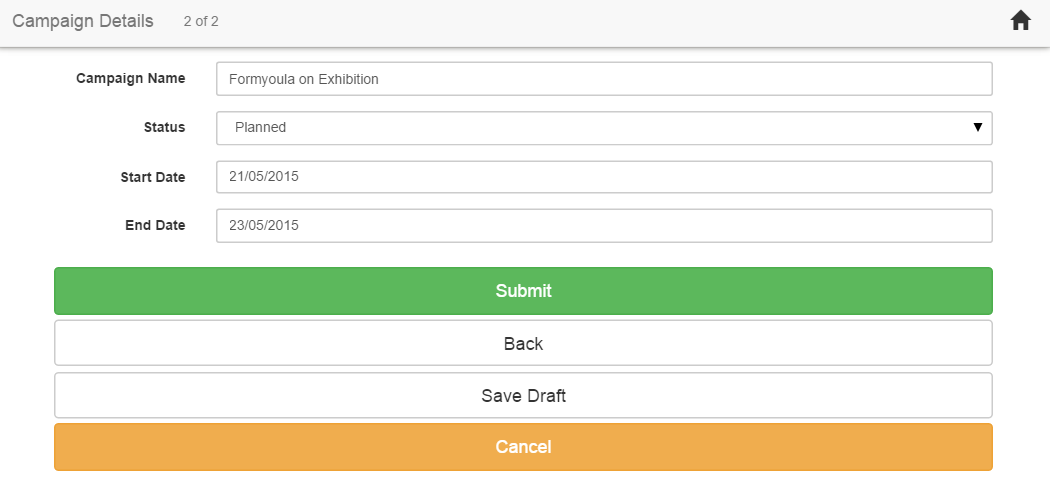
Task: Select the Planned value in Status
Action: click(x=260, y=128)
